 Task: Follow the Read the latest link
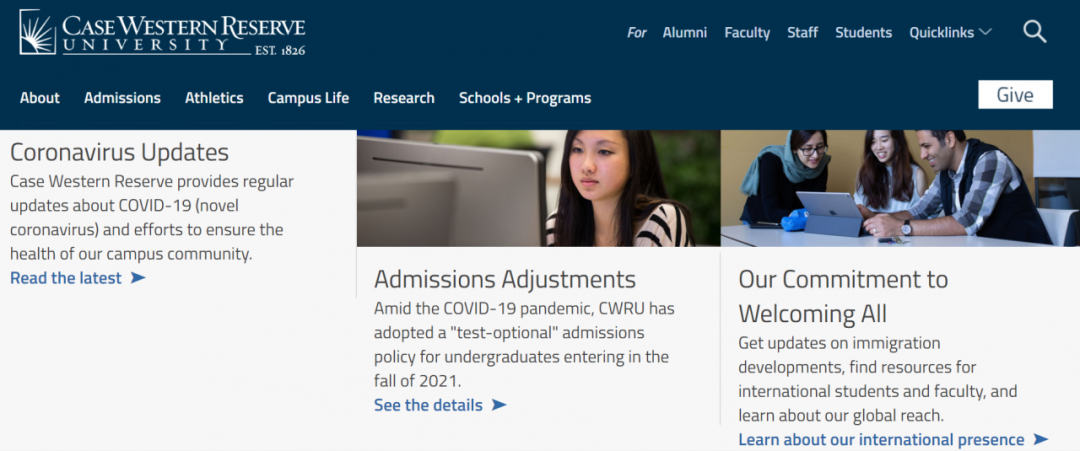click(x=65, y=278)
